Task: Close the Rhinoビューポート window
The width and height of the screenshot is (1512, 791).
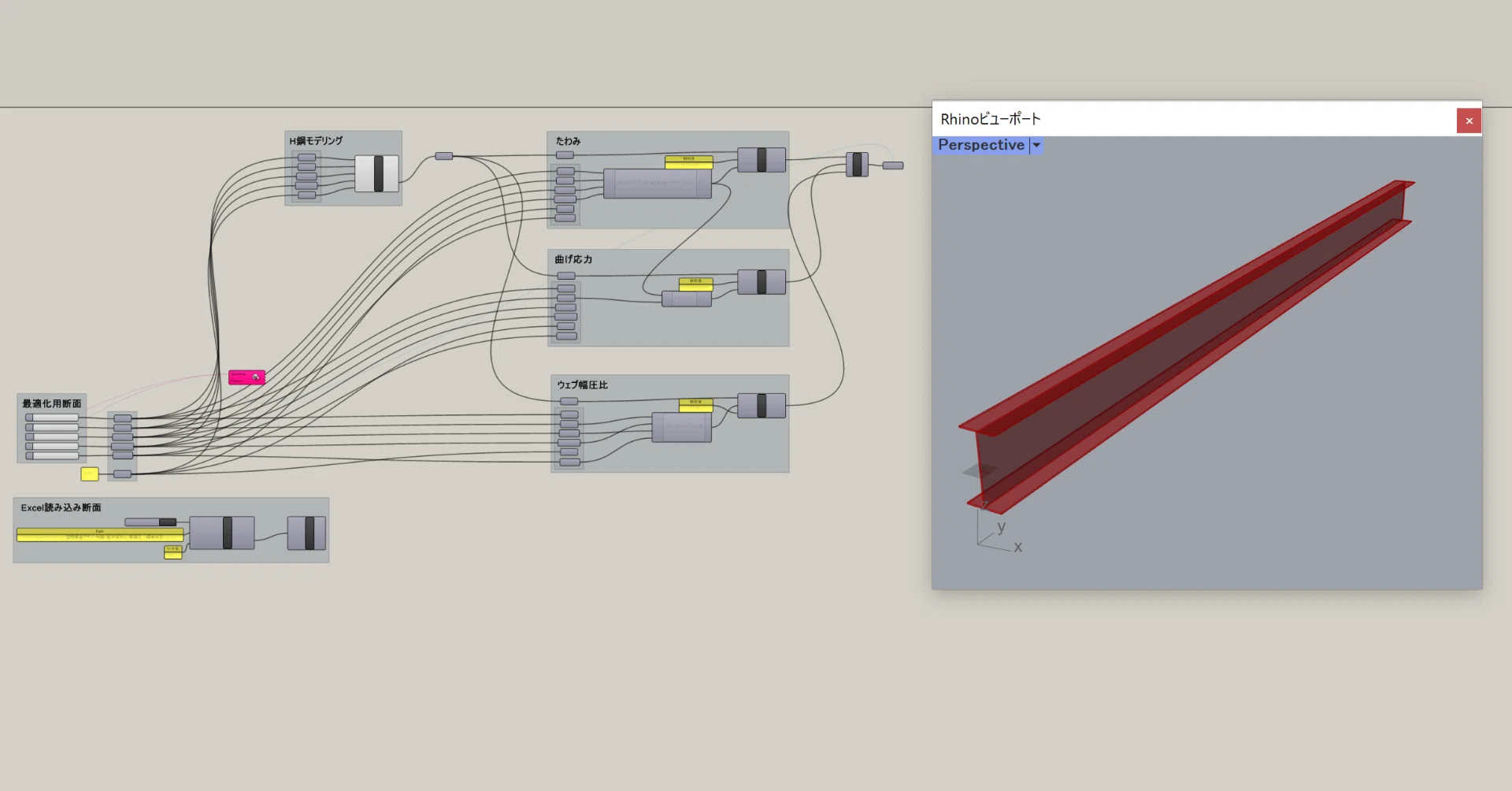Action: point(1469,121)
